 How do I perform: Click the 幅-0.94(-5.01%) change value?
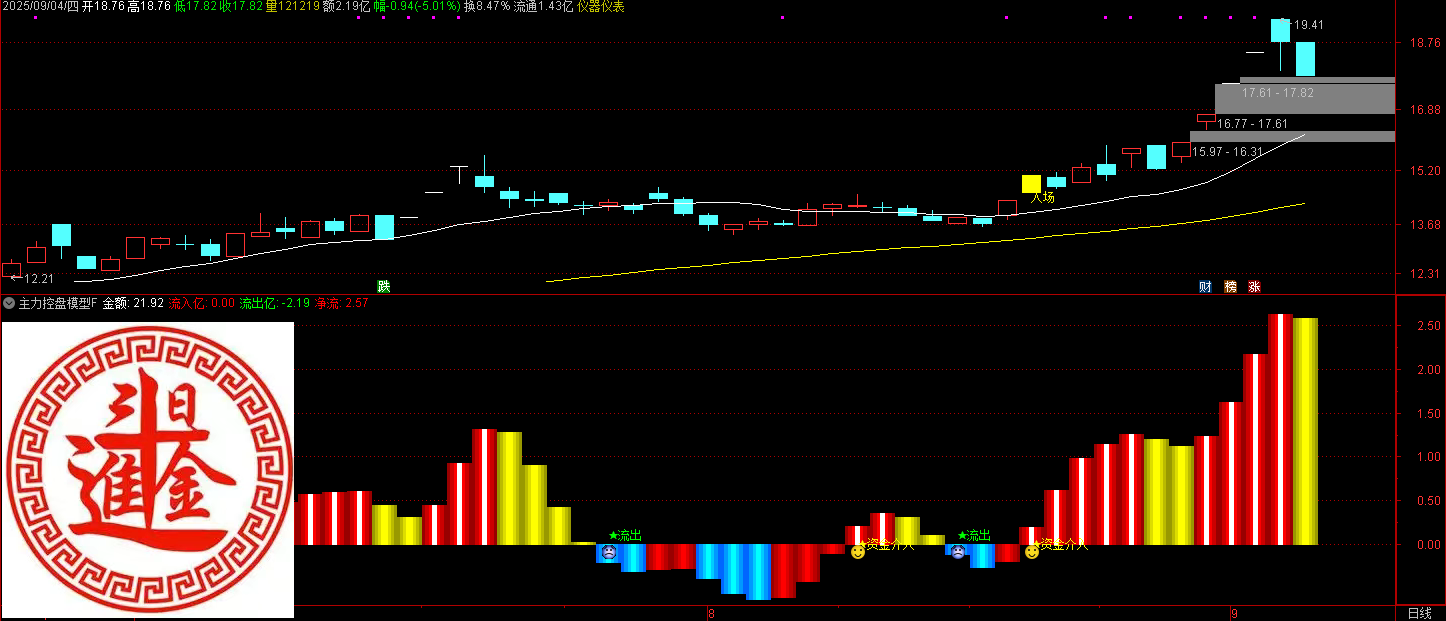[417, 6]
